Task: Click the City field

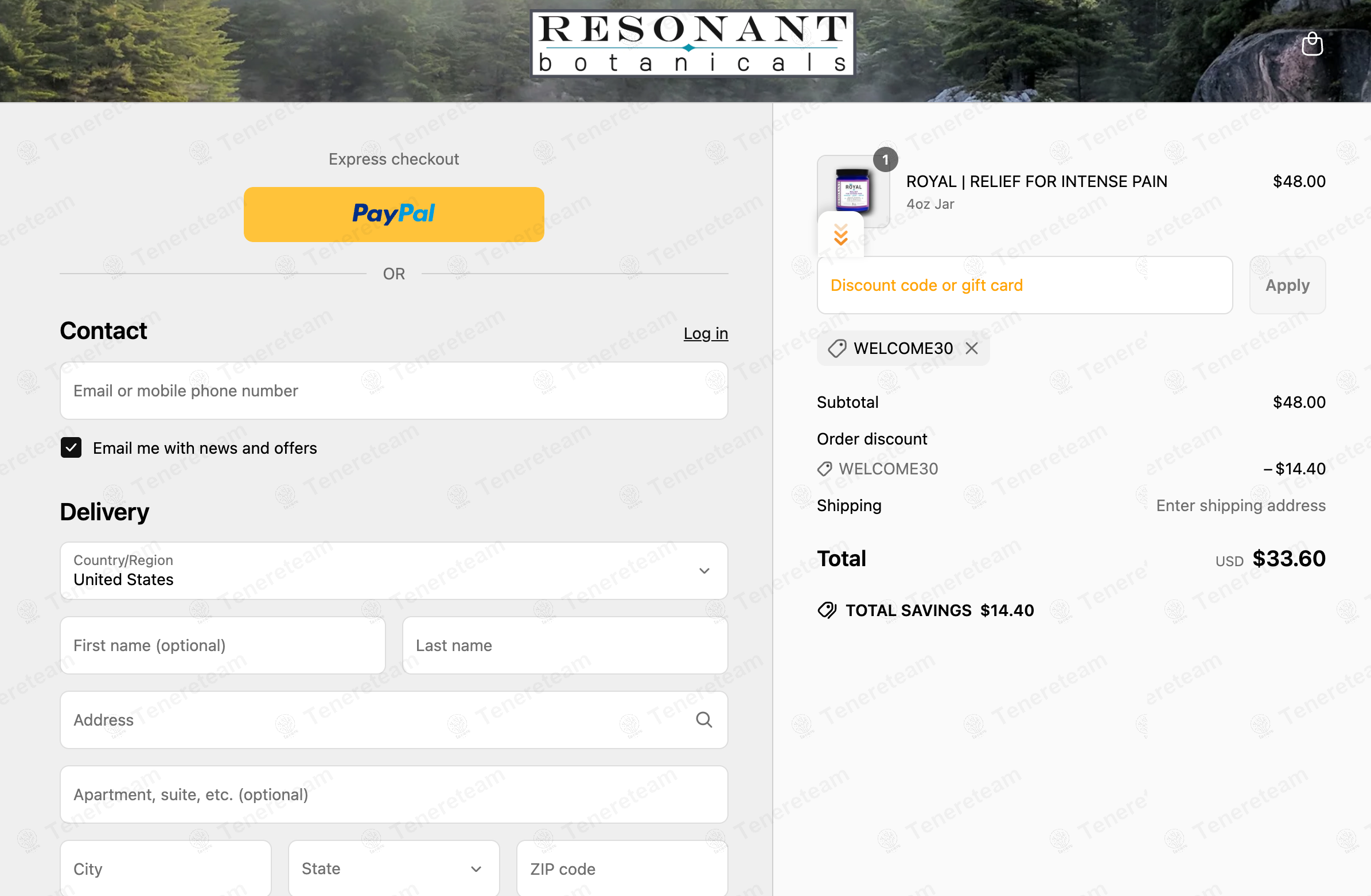Action: coord(165,868)
